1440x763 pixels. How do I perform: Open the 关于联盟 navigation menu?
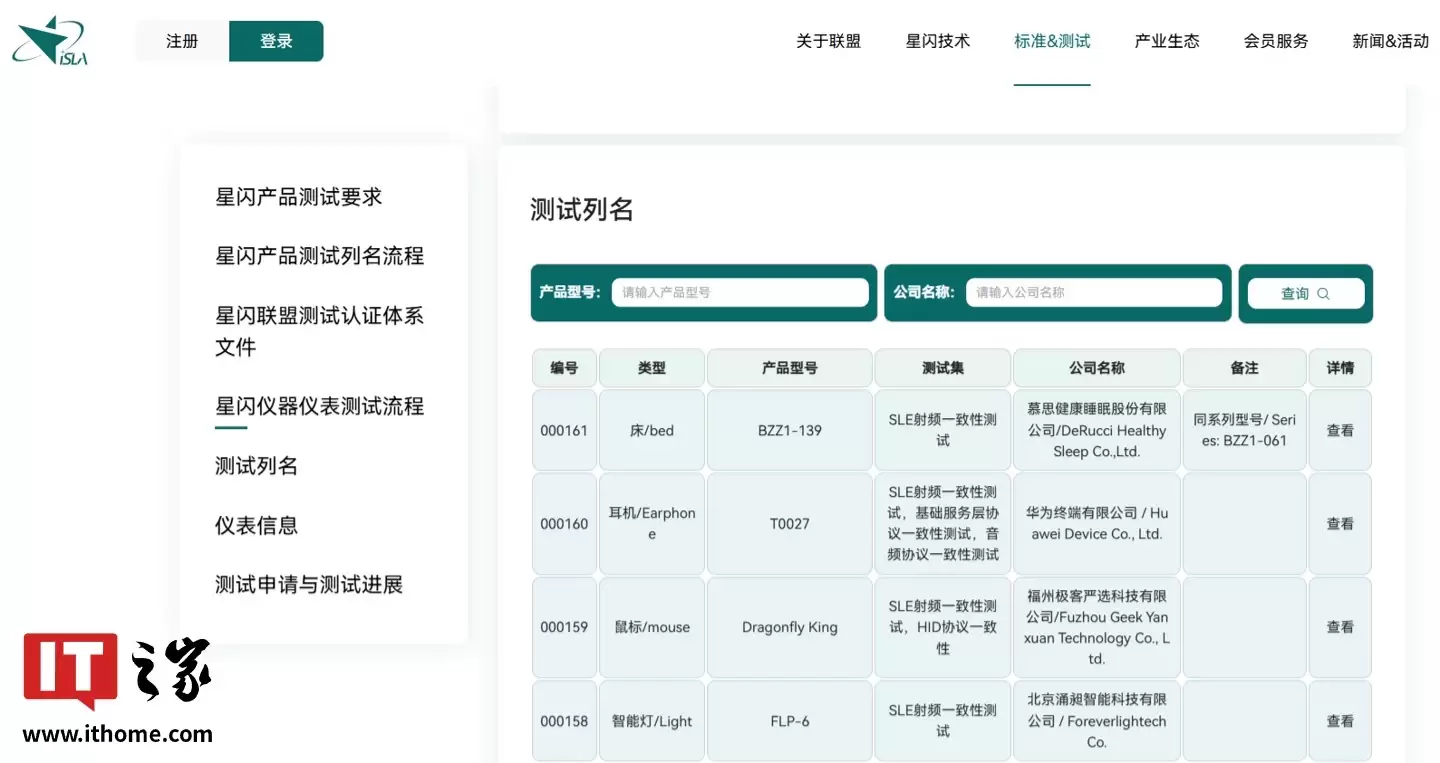pyautogui.click(x=827, y=41)
